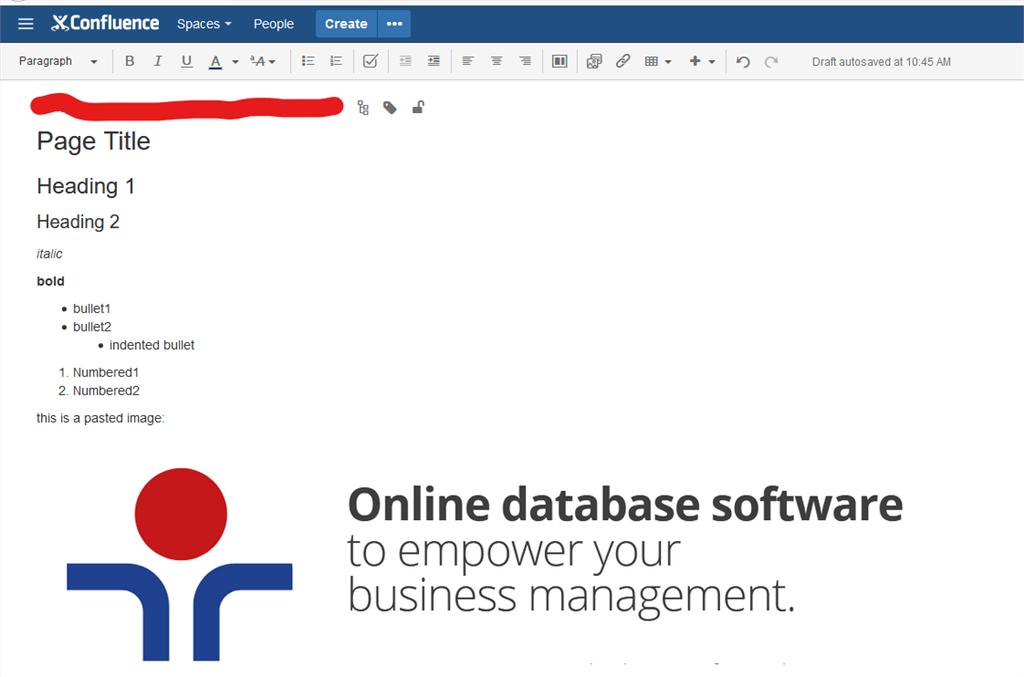Undo the last edit

(742, 61)
